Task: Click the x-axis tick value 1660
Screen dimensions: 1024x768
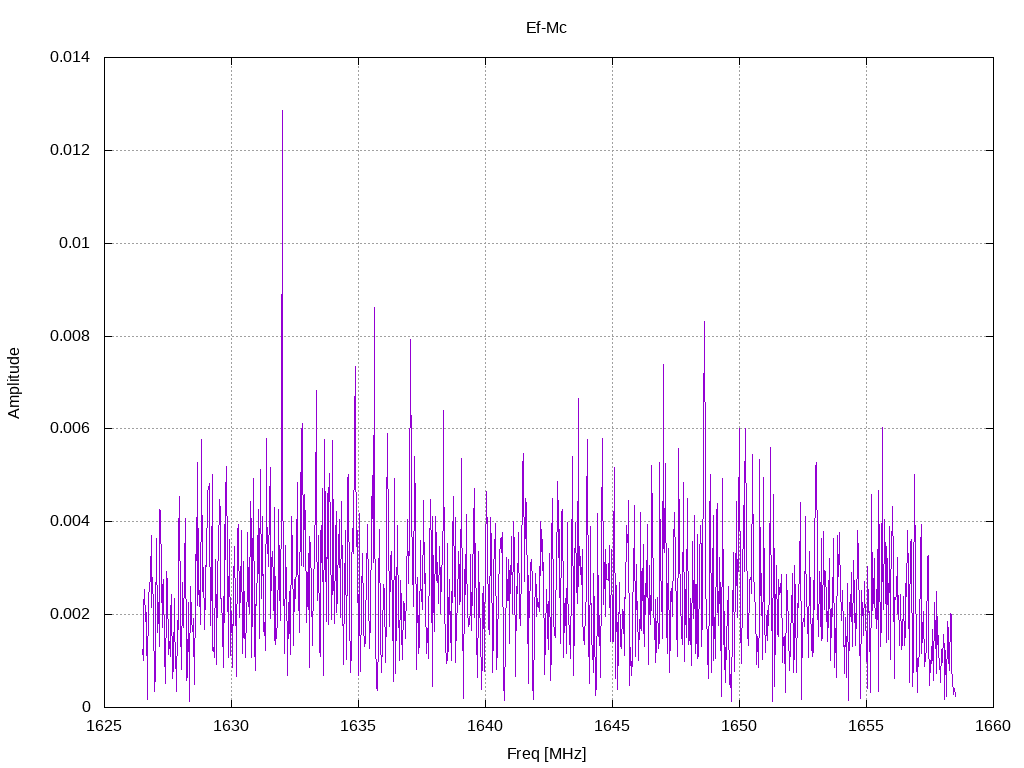Action: click(993, 726)
